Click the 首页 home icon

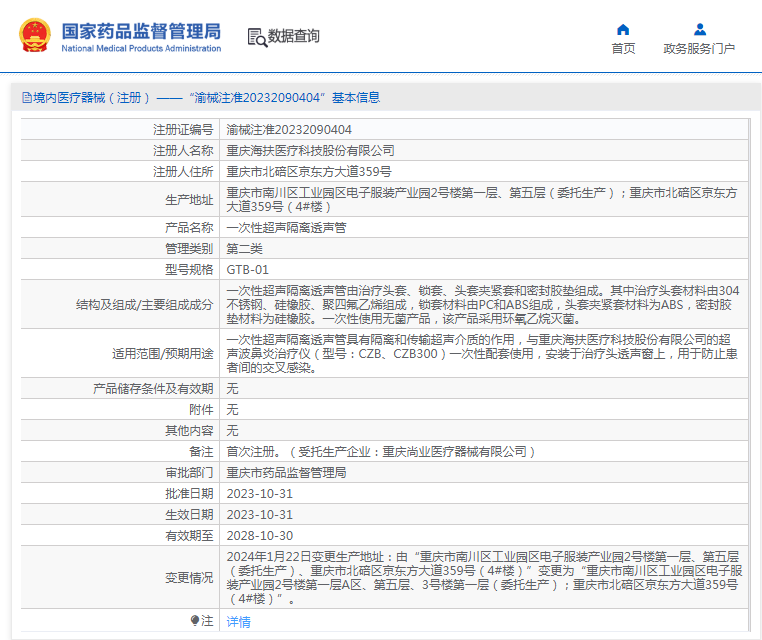pyautogui.click(x=623, y=30)
